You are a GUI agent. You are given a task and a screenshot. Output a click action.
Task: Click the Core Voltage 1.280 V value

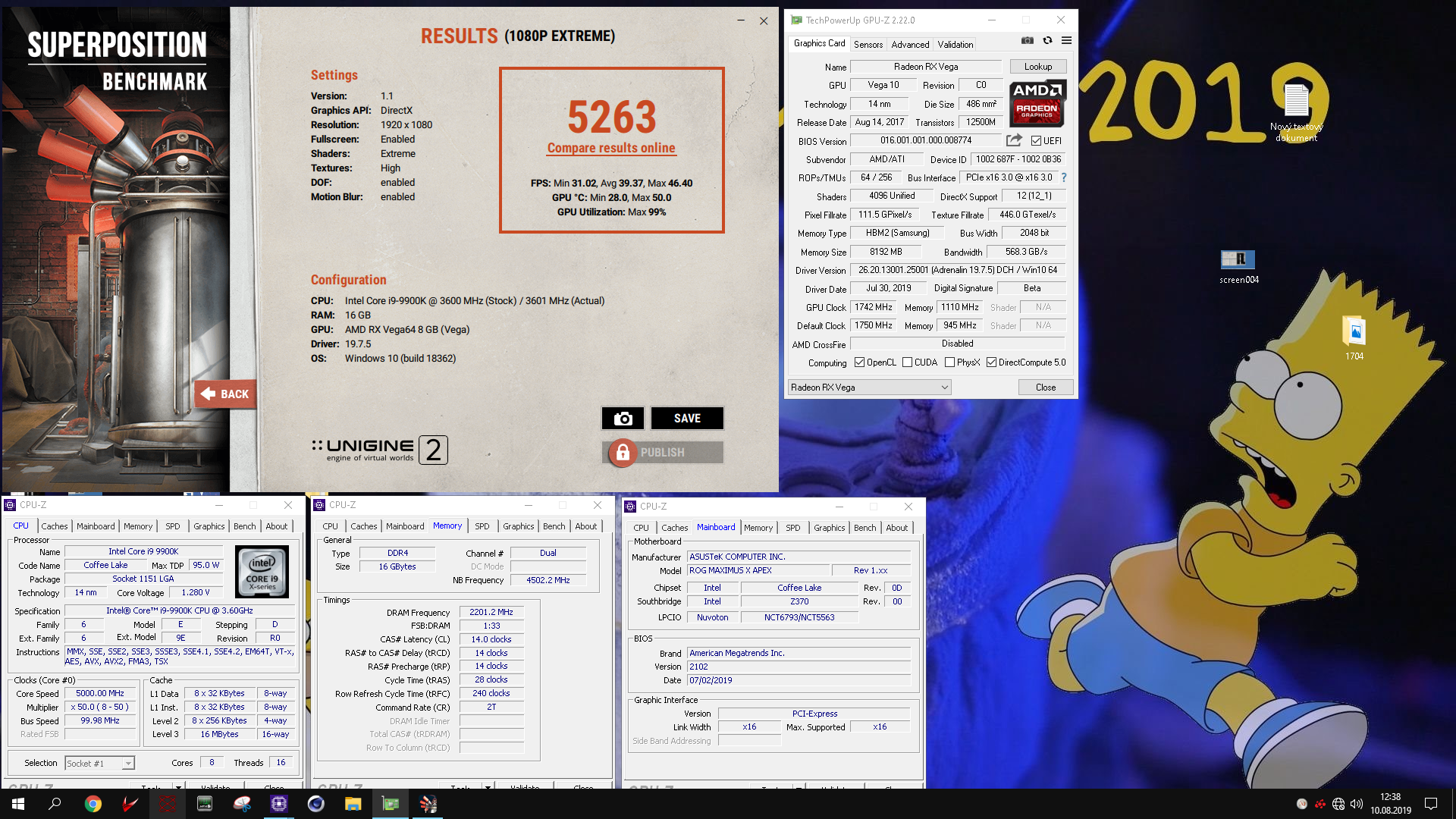[196, 593]
